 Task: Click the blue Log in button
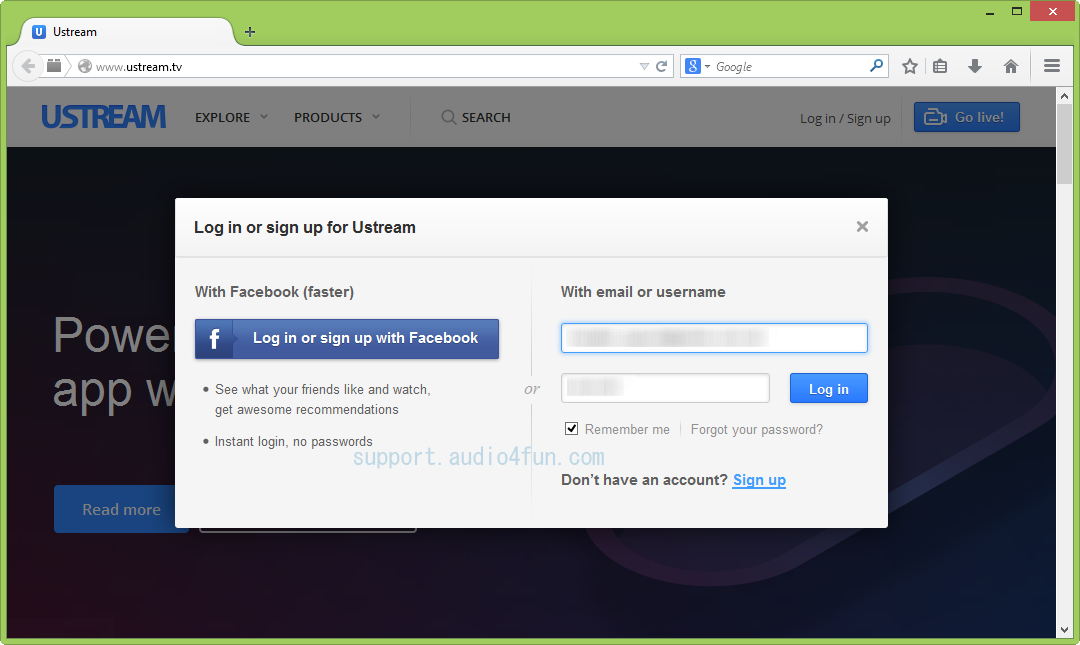(x=829, y=388)
